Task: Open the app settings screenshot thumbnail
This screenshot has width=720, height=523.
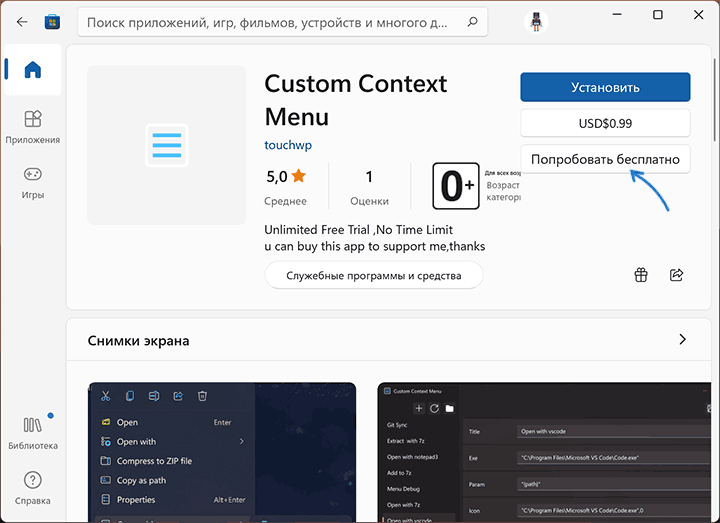Action: (x=544, y=452)
